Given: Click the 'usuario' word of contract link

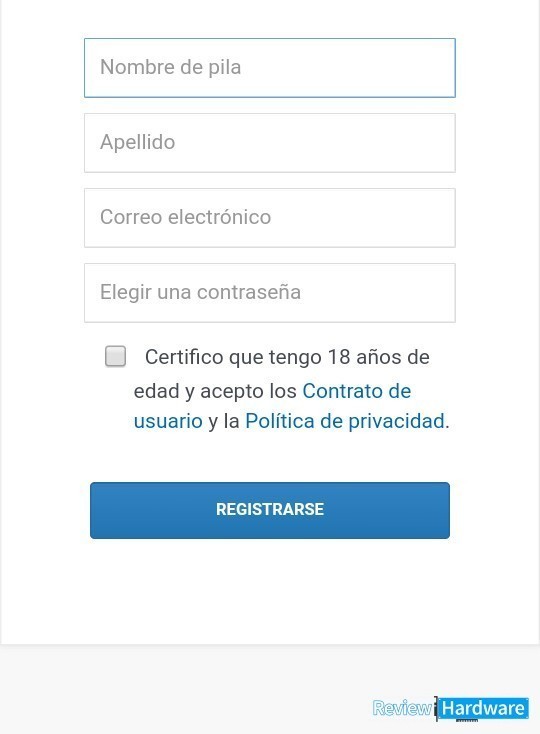Looking at the screenshot, I should pos(168,421).
